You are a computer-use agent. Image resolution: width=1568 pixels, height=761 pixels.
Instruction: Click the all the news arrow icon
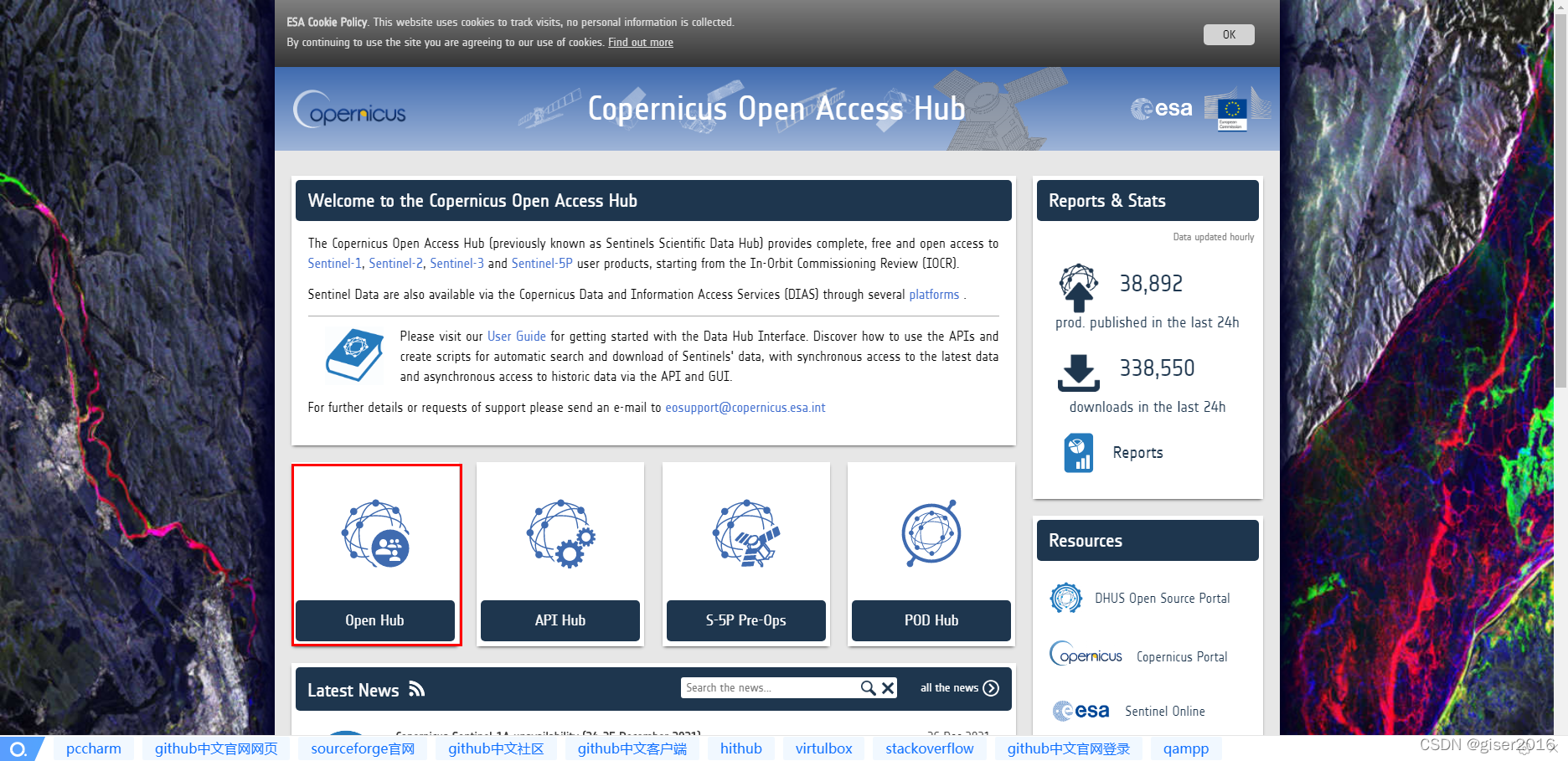[991, 688]
